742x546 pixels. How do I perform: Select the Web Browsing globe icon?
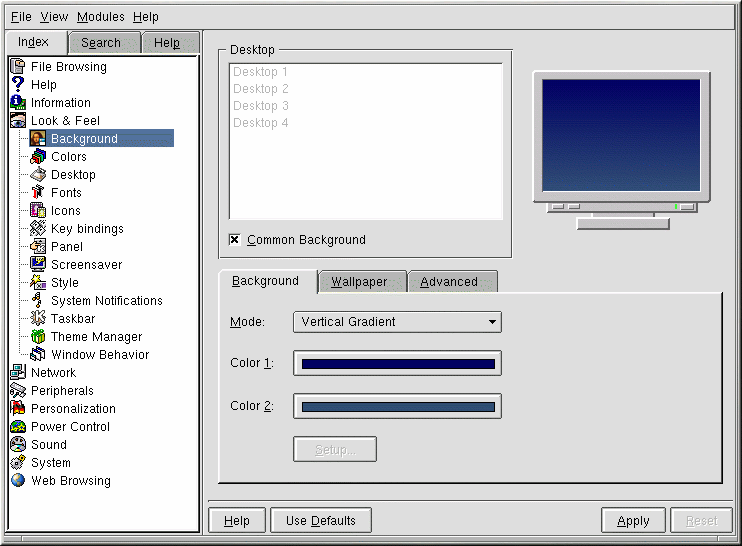coord(17,481)
